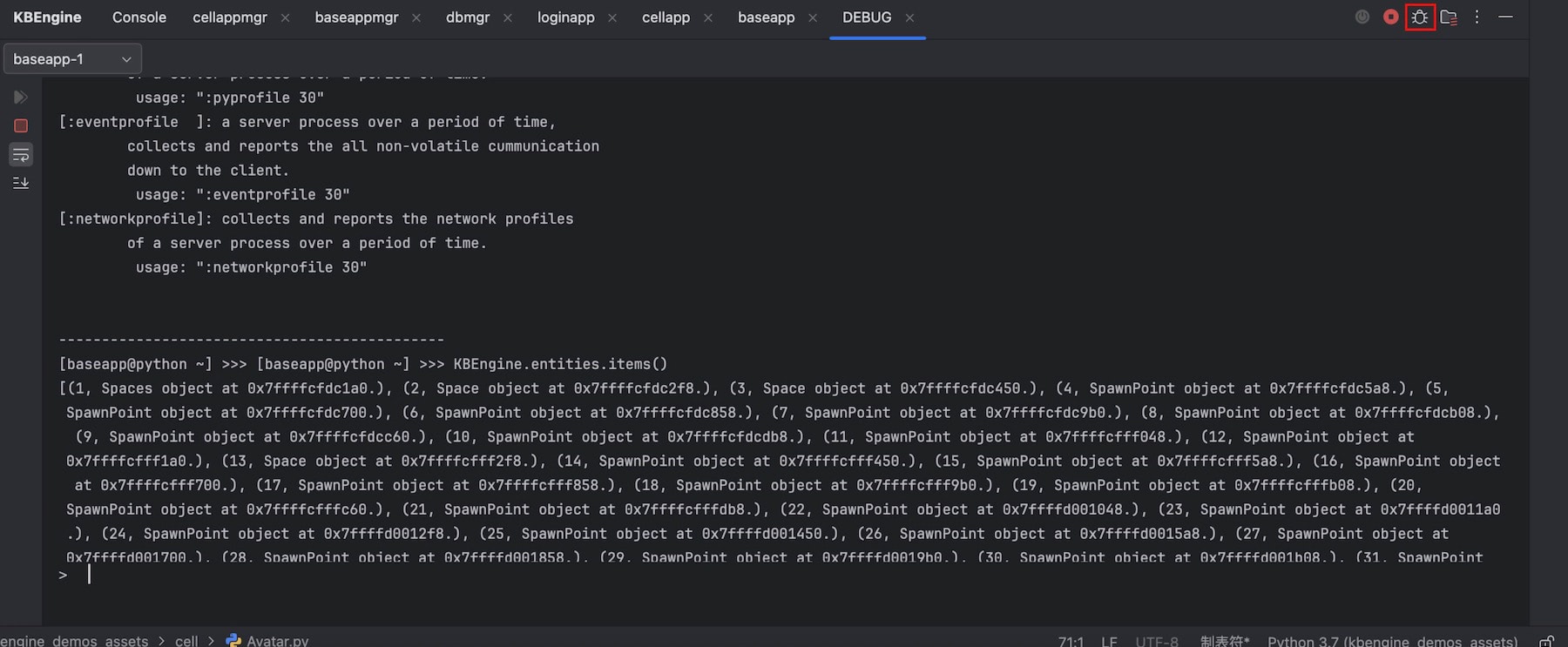Click the run/execute arrow in console gutter

[x=21, y=97]
